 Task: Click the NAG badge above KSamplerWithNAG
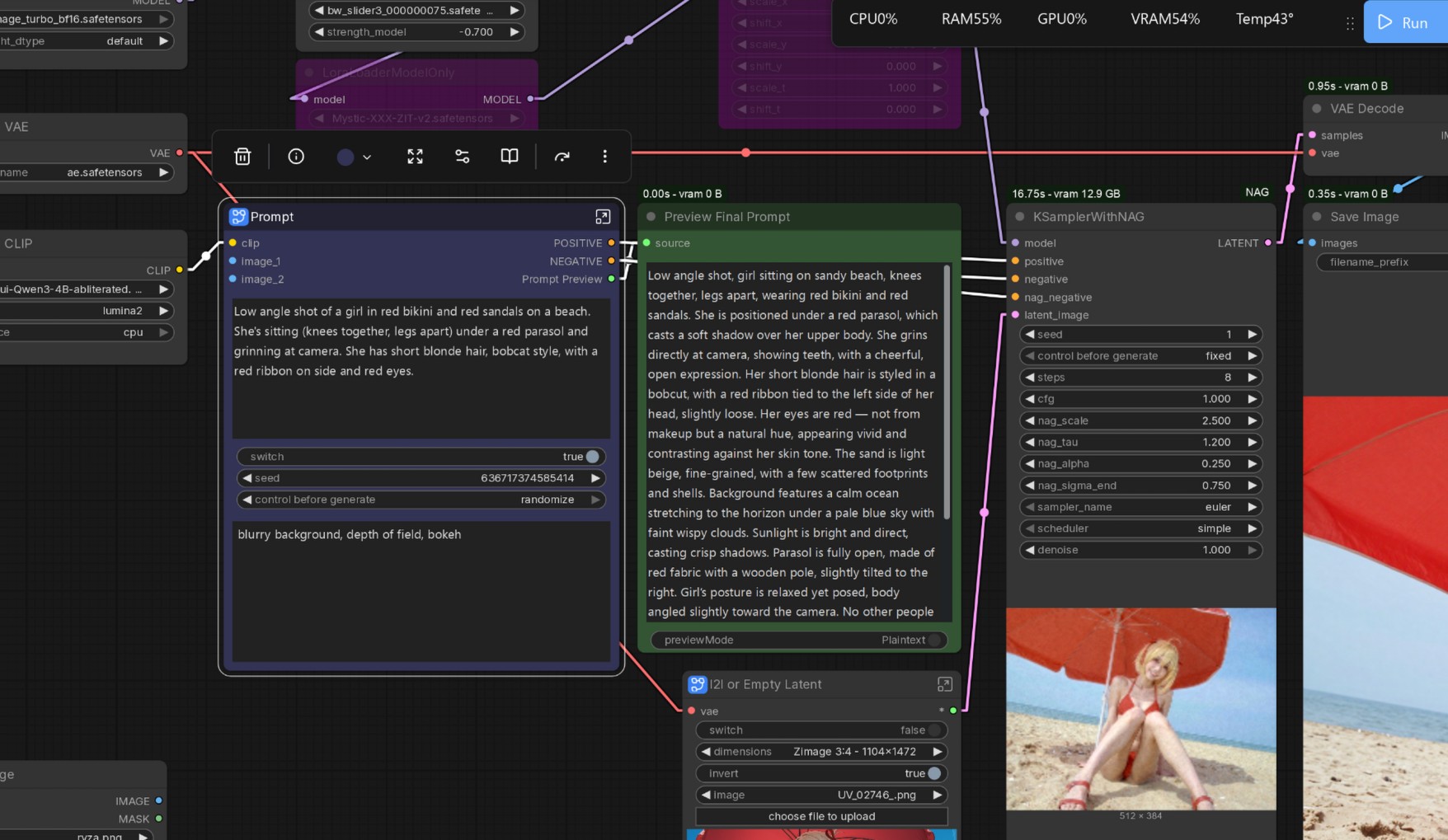click(1257, 192)
